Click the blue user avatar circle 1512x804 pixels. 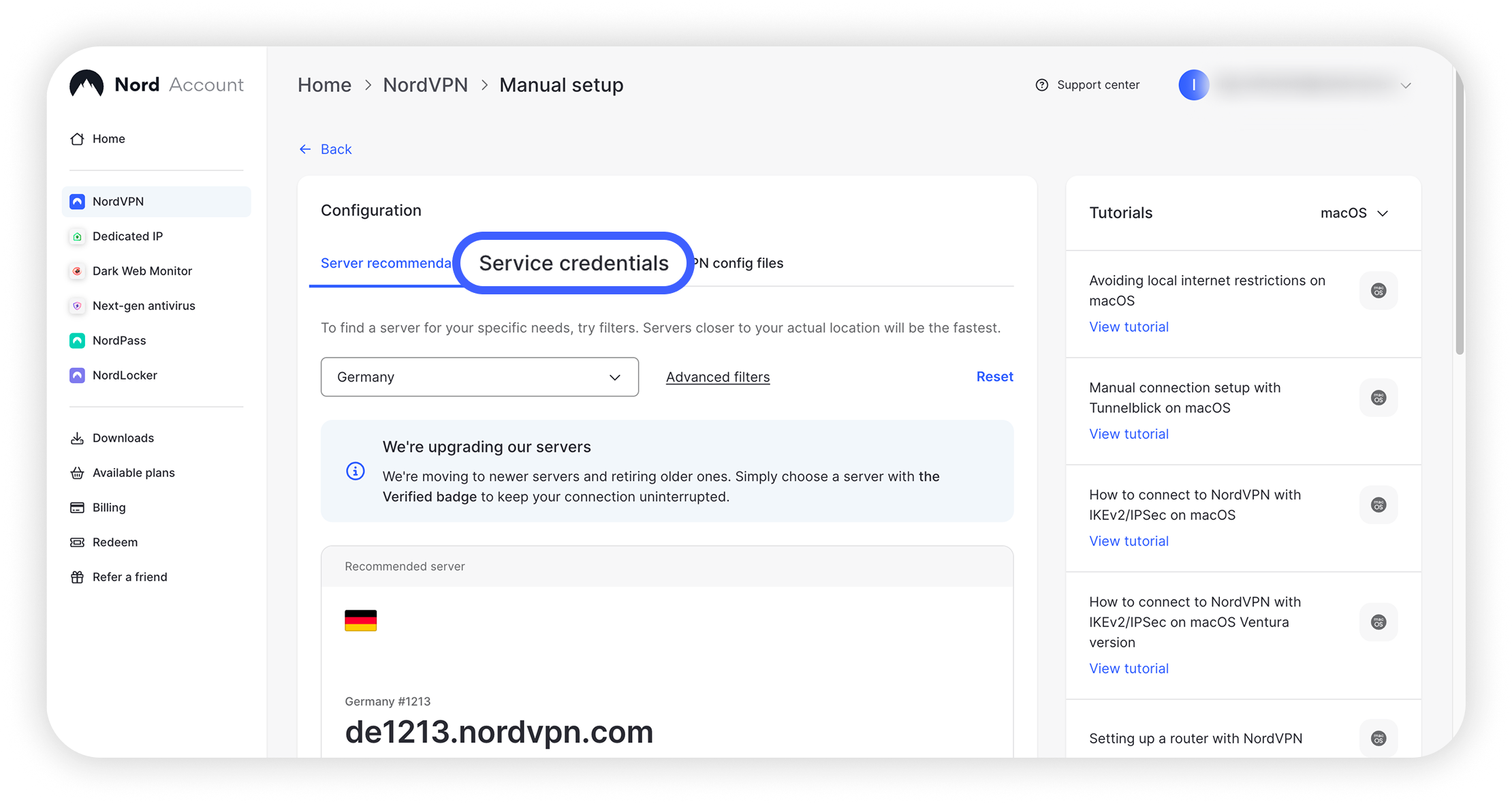(1194, 85)
